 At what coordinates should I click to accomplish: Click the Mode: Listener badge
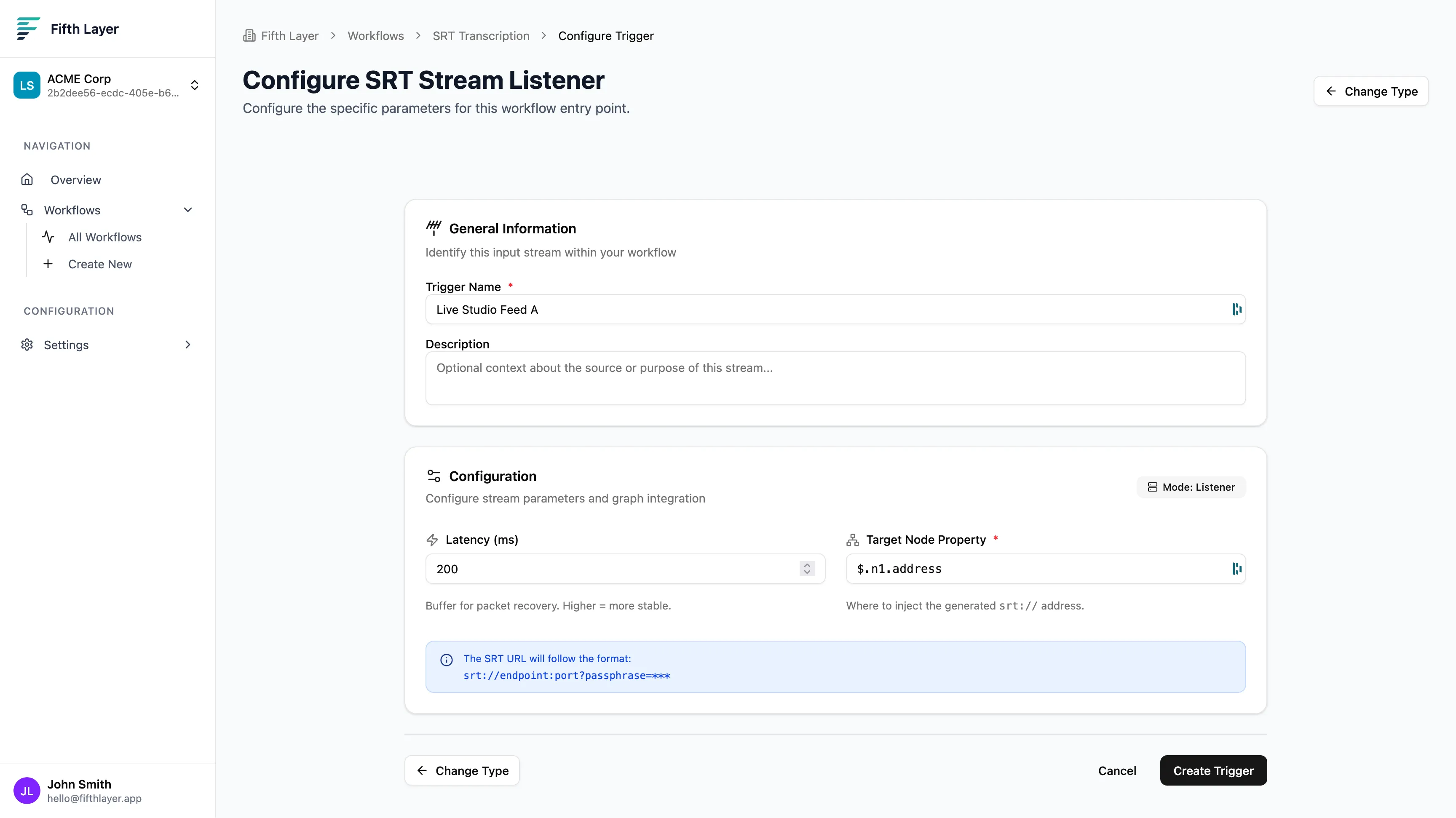(1191, 487)
